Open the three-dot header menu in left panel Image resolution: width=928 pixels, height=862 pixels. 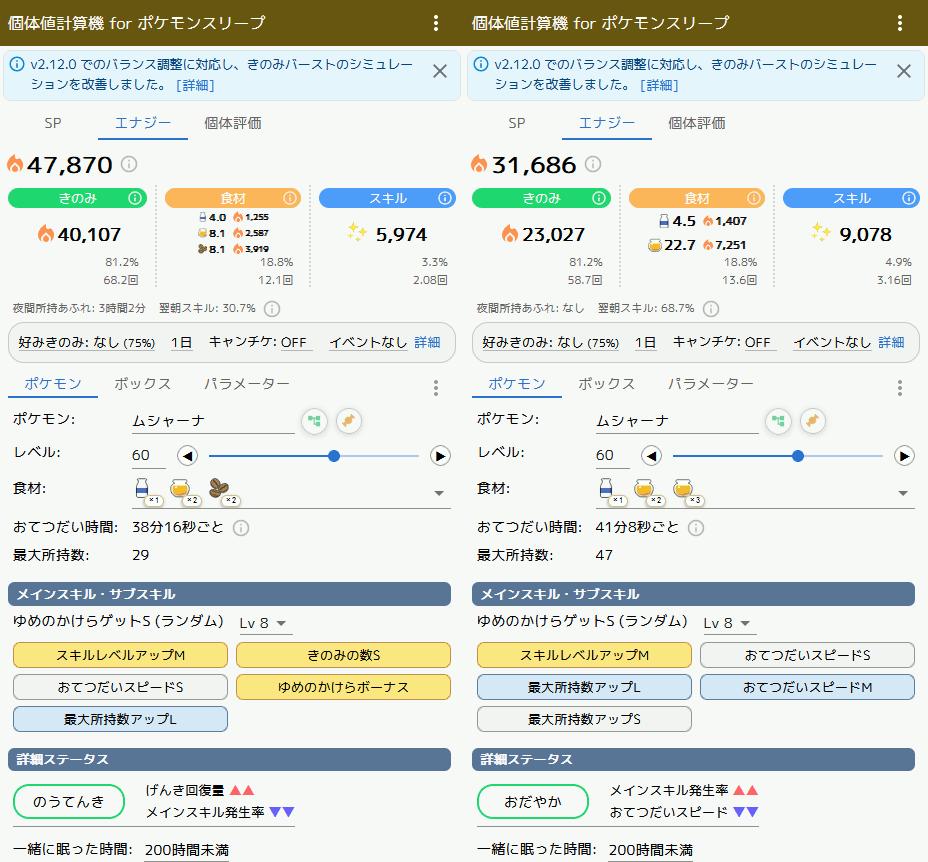436,23
